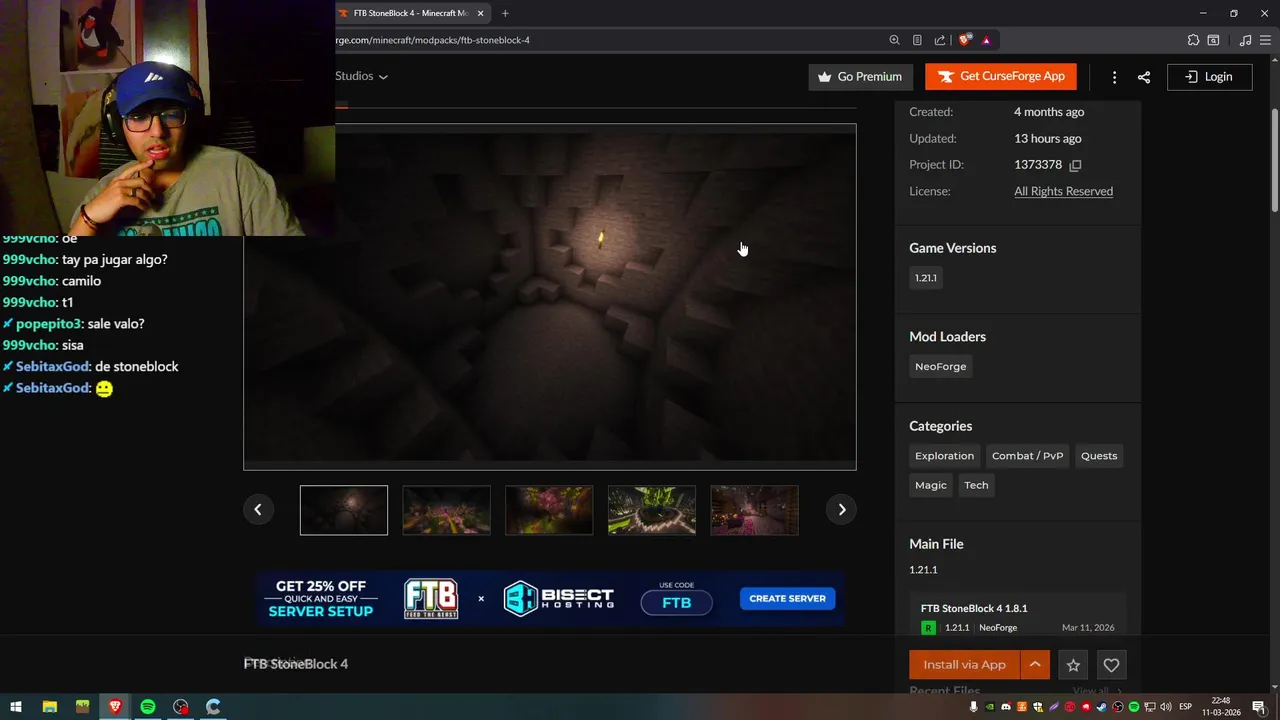This screenshot has width=1280, height=720.
Task: Open FTB StoneBlock 4 1.8.1 main file
Action: click(x=974, y=608)
